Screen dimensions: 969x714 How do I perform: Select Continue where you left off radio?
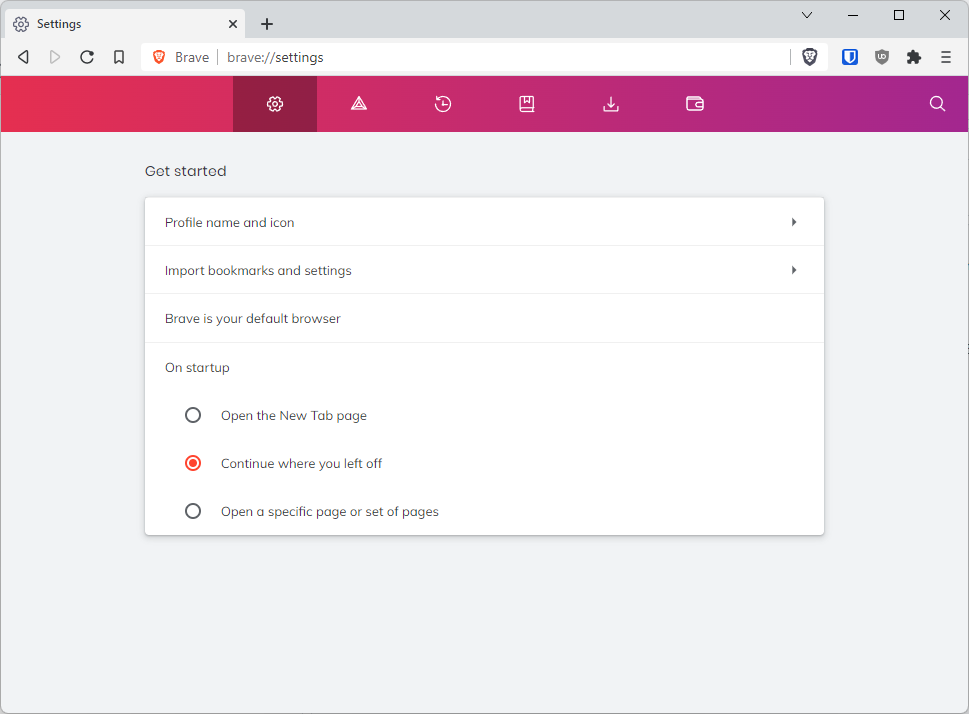point(193,463)
